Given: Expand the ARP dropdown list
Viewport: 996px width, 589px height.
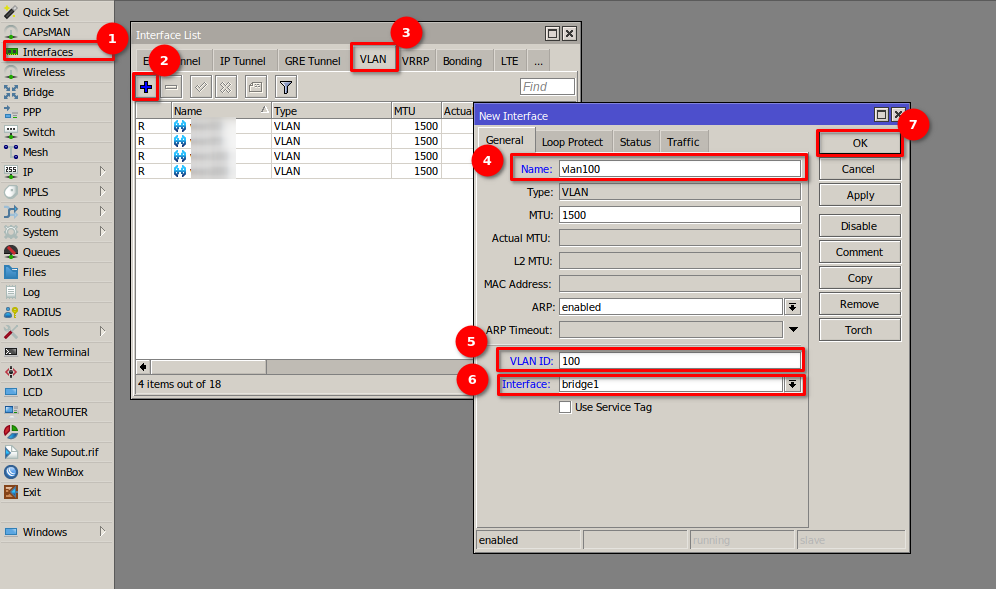Looking at the screenshot, I should 792,307.
